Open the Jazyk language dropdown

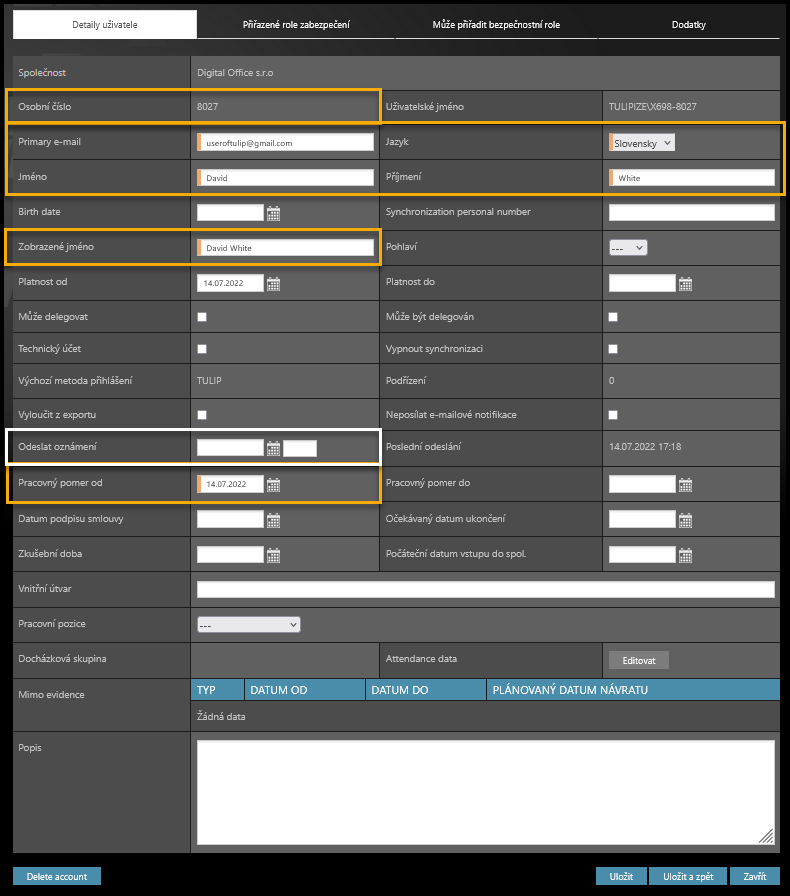point(643,143)
